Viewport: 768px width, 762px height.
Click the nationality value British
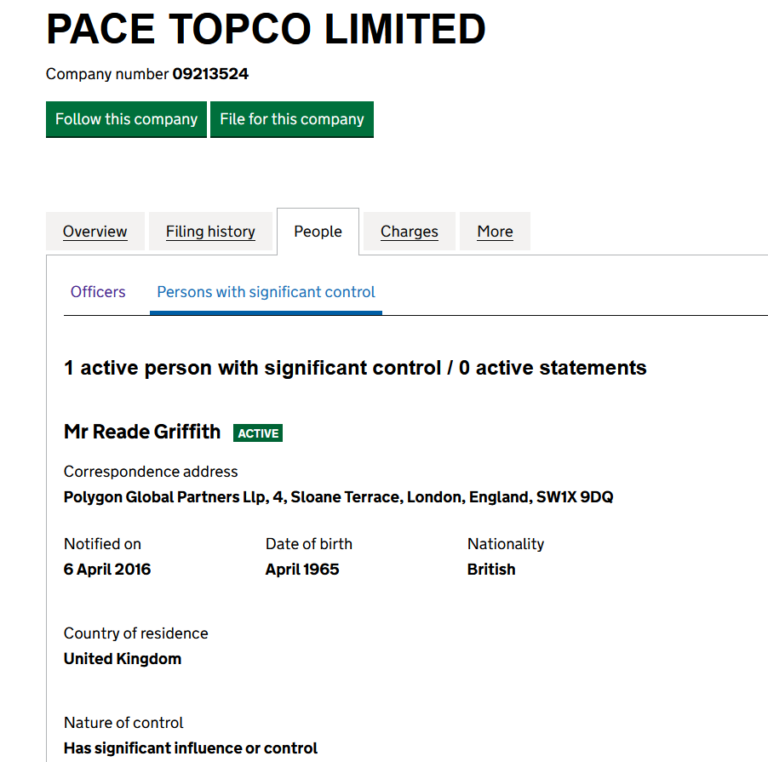pyautogui.click(x=491, y=569)
